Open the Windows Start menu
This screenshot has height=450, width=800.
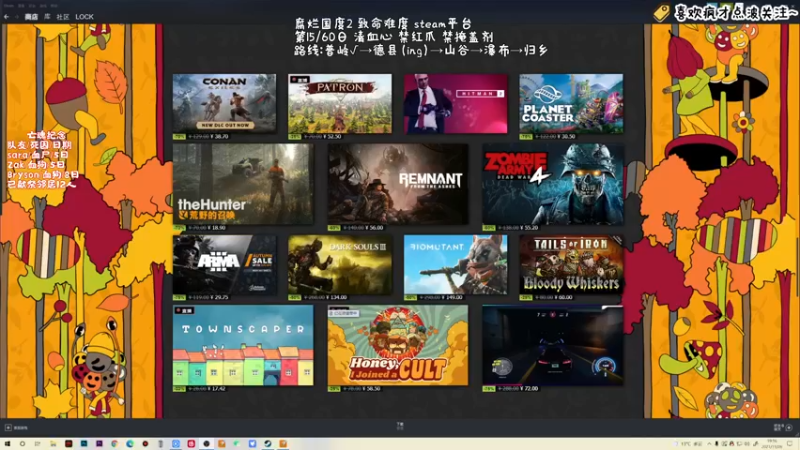pyautogui.click(x=7, y=444)
